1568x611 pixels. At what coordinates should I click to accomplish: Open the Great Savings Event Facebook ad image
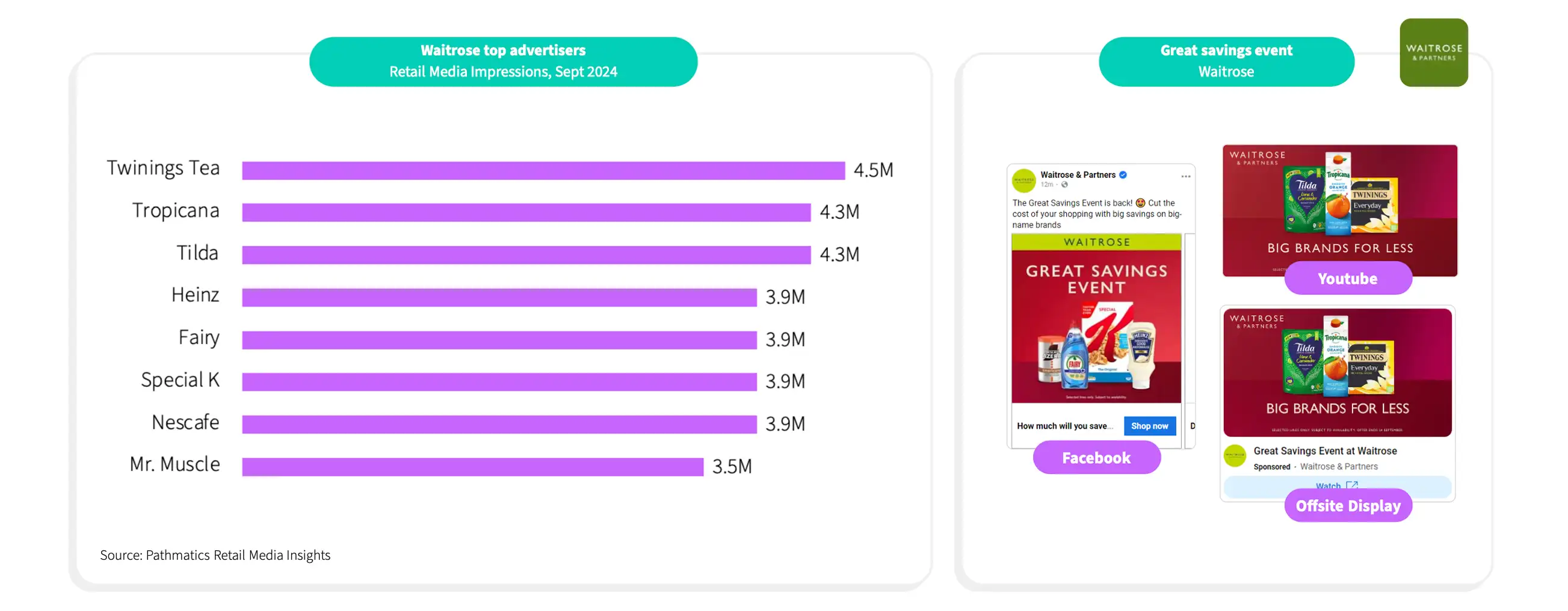(1096, 318)
